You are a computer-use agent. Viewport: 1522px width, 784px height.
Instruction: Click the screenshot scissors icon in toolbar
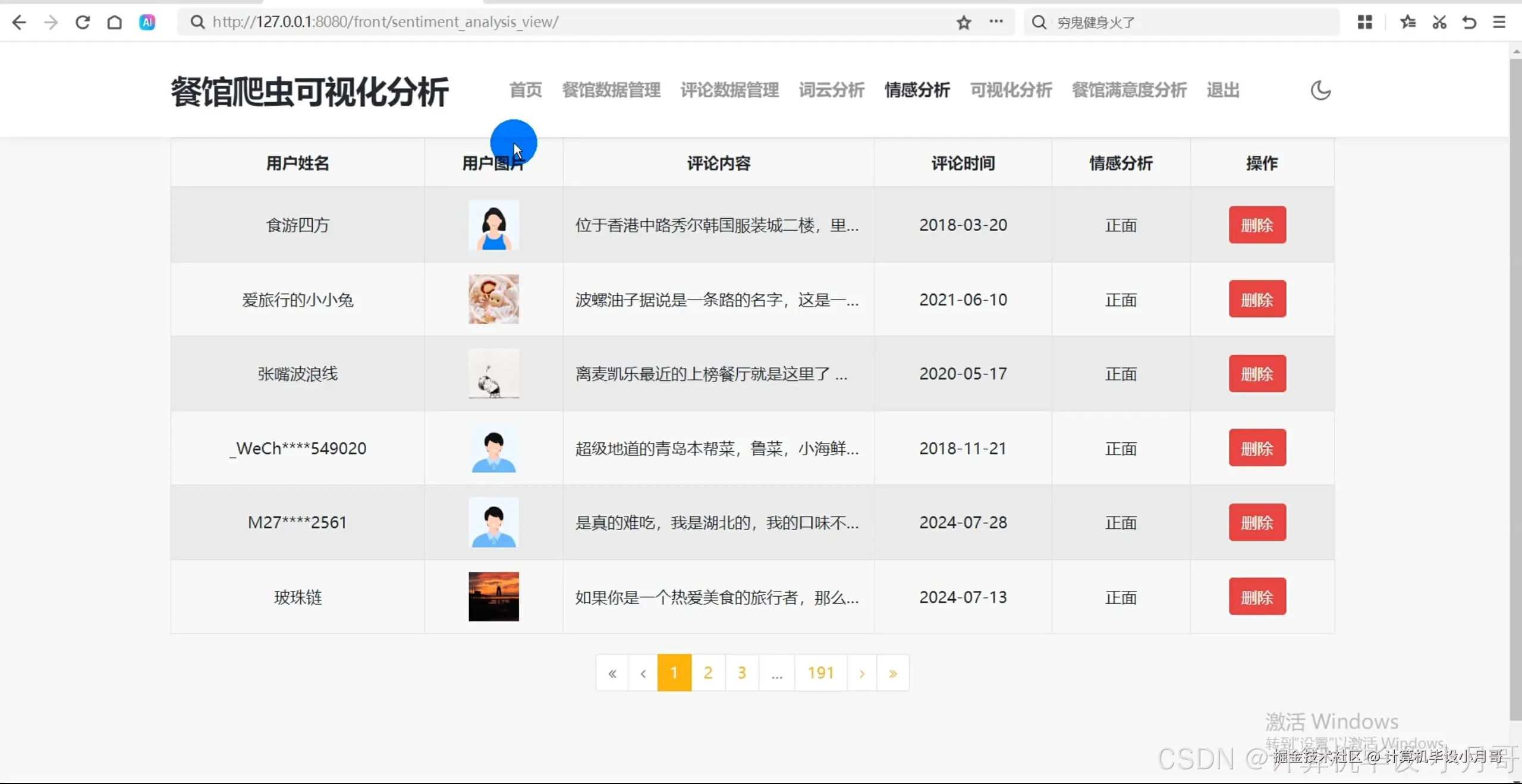click(1439, 22)
